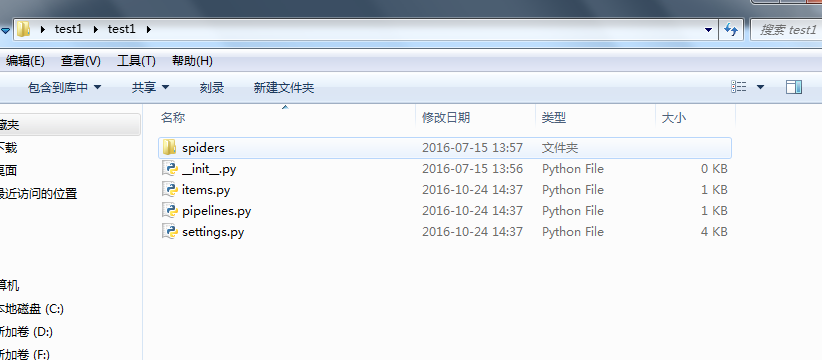The image size is (822, 360).
Task: Open the 帮助(H) menu
Action: [192, 61]
